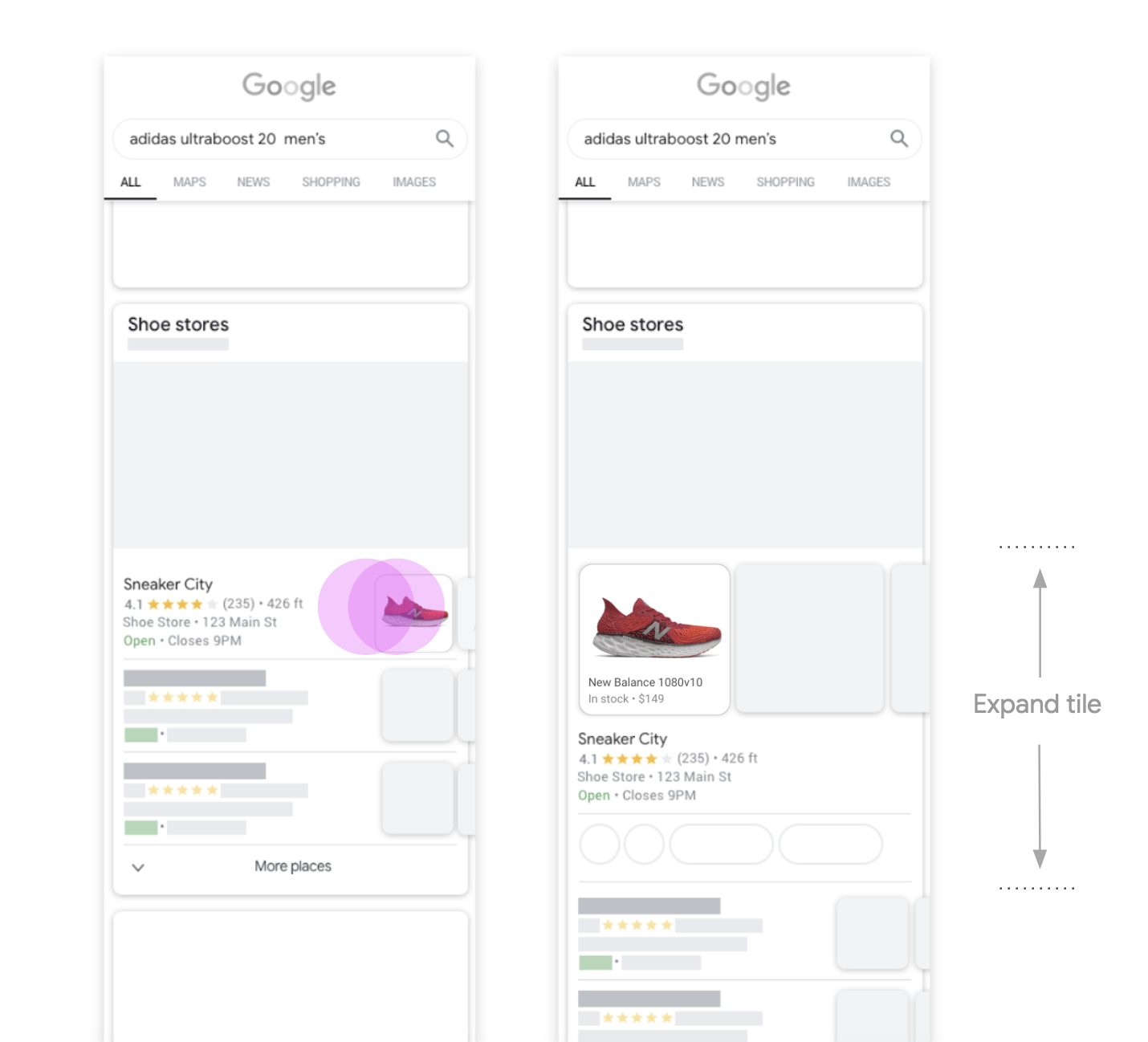Open the Sneaker City listing in right mockup
Screen dimensions: 1148x1042
(622, 739)
